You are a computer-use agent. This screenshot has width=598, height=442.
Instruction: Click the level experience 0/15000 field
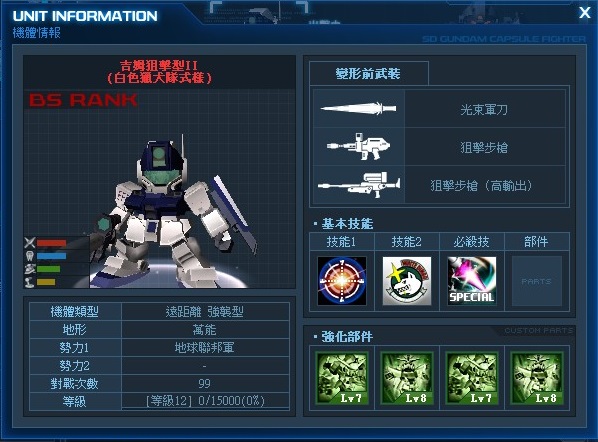tap(205, 401)
